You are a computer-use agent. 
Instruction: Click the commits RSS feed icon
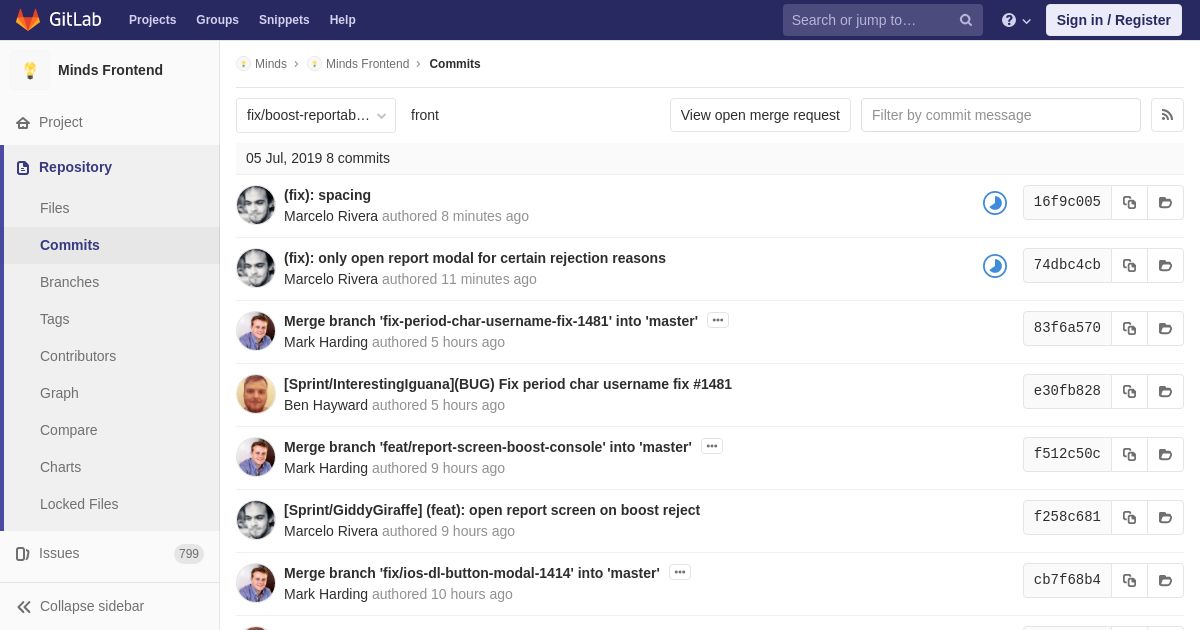[1167, 115]
